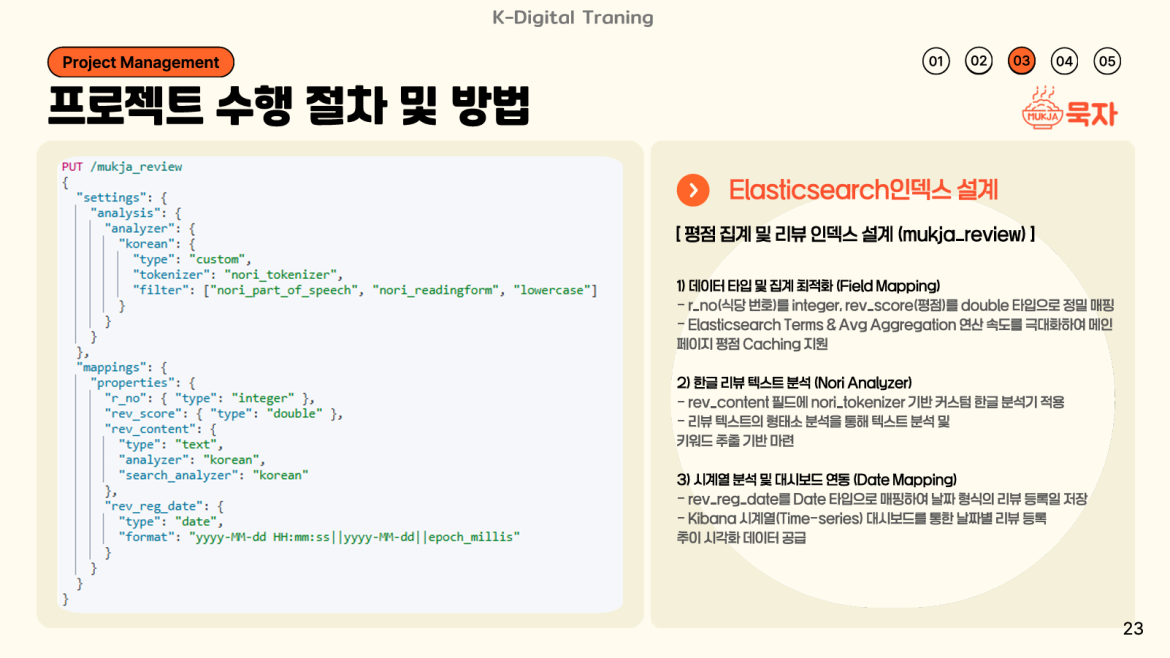Viewport: 1170px width, 658px height.
Task: Click the "type": "text" code line
Action: point(170,445)
